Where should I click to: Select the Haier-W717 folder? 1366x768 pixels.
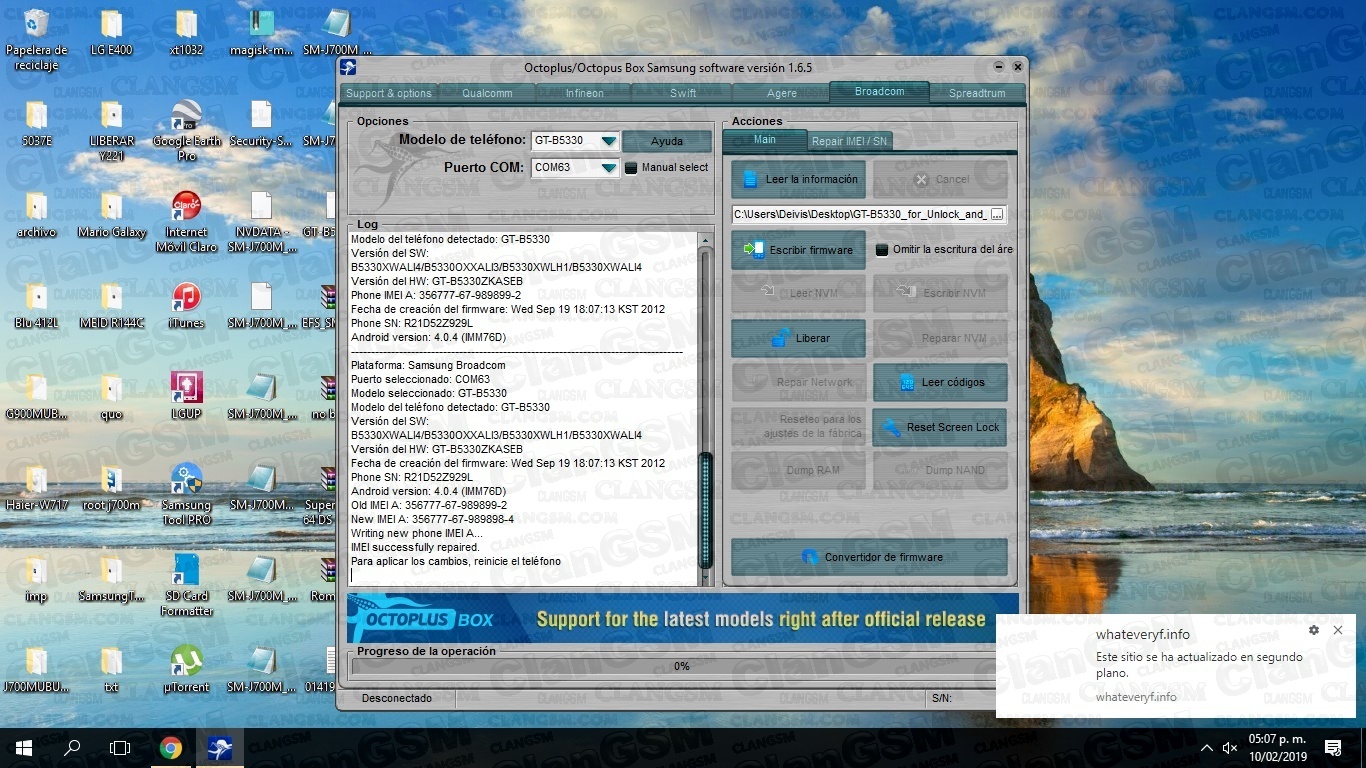(x=36, y=487)
